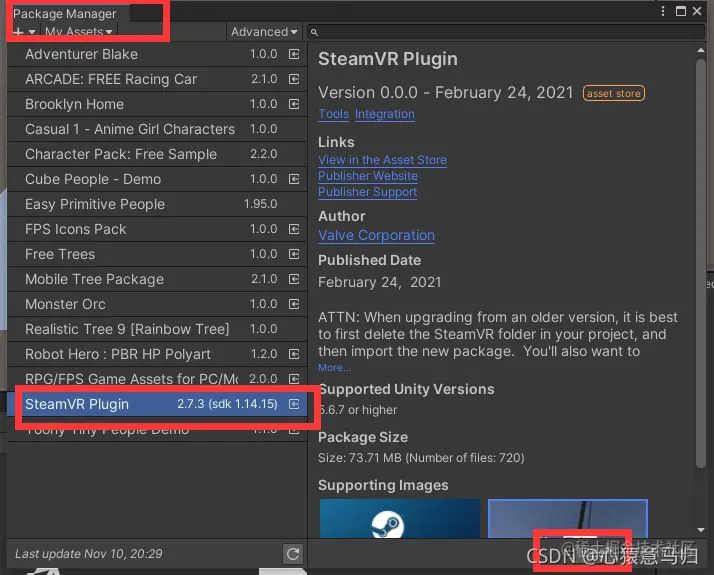This screenshot has width=714, height=575.
Task: Open the Advanced dropdown
Action: [x=264, y=32]
